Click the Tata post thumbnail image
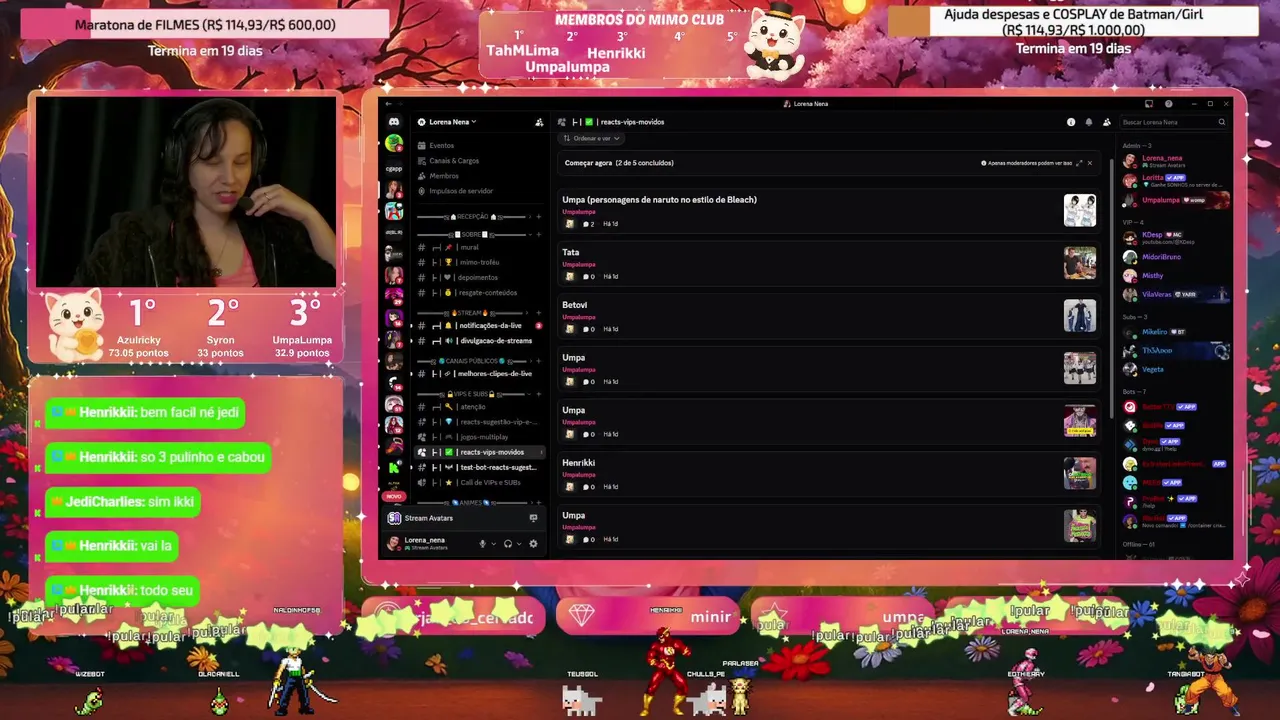 pyautogui.click(x=1080, y=263)
